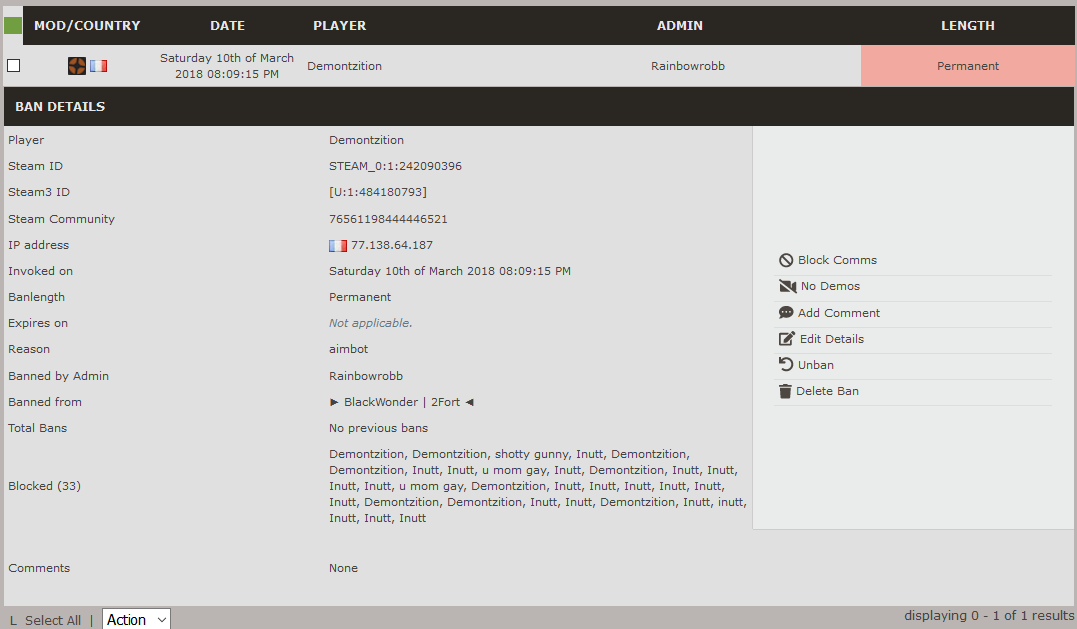Click the Comments value None

point(343,569)
